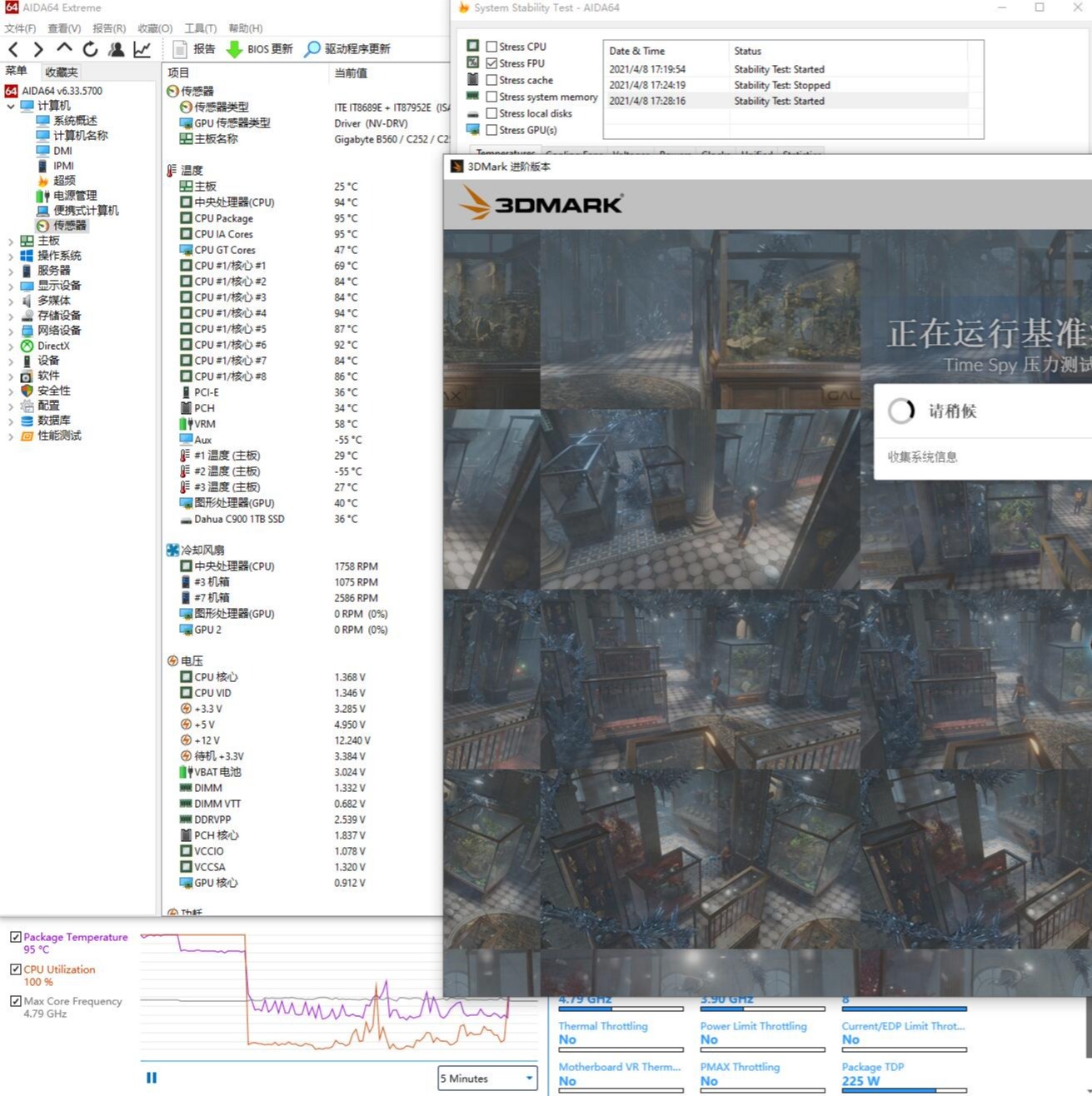Expand the 存储设备 tree node
The width and height of the screenshot is (1092, 1096).
(10, 316)
